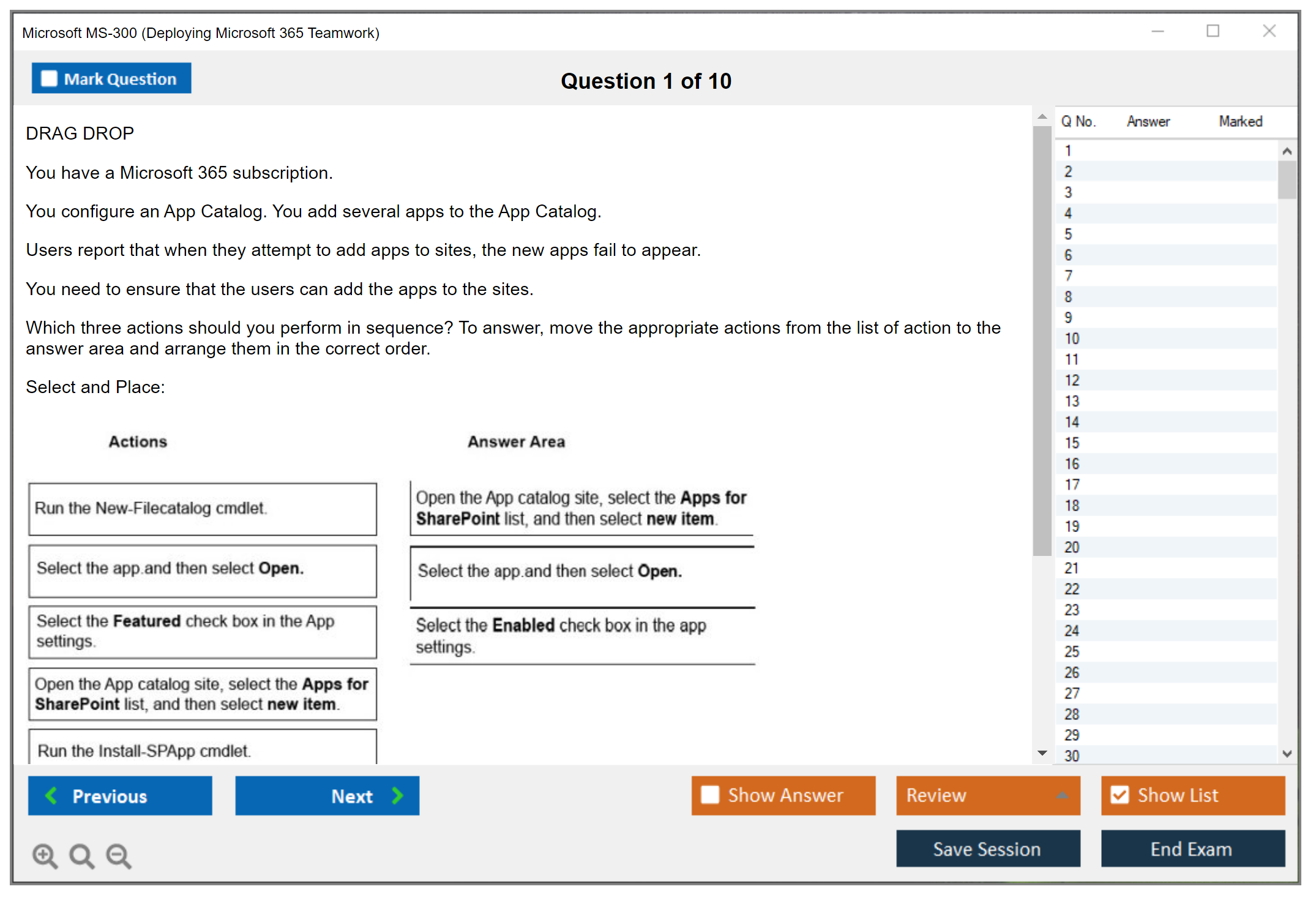Click the green left arrow on Previous
This screenshot has width=1316, height=900.
51,795
